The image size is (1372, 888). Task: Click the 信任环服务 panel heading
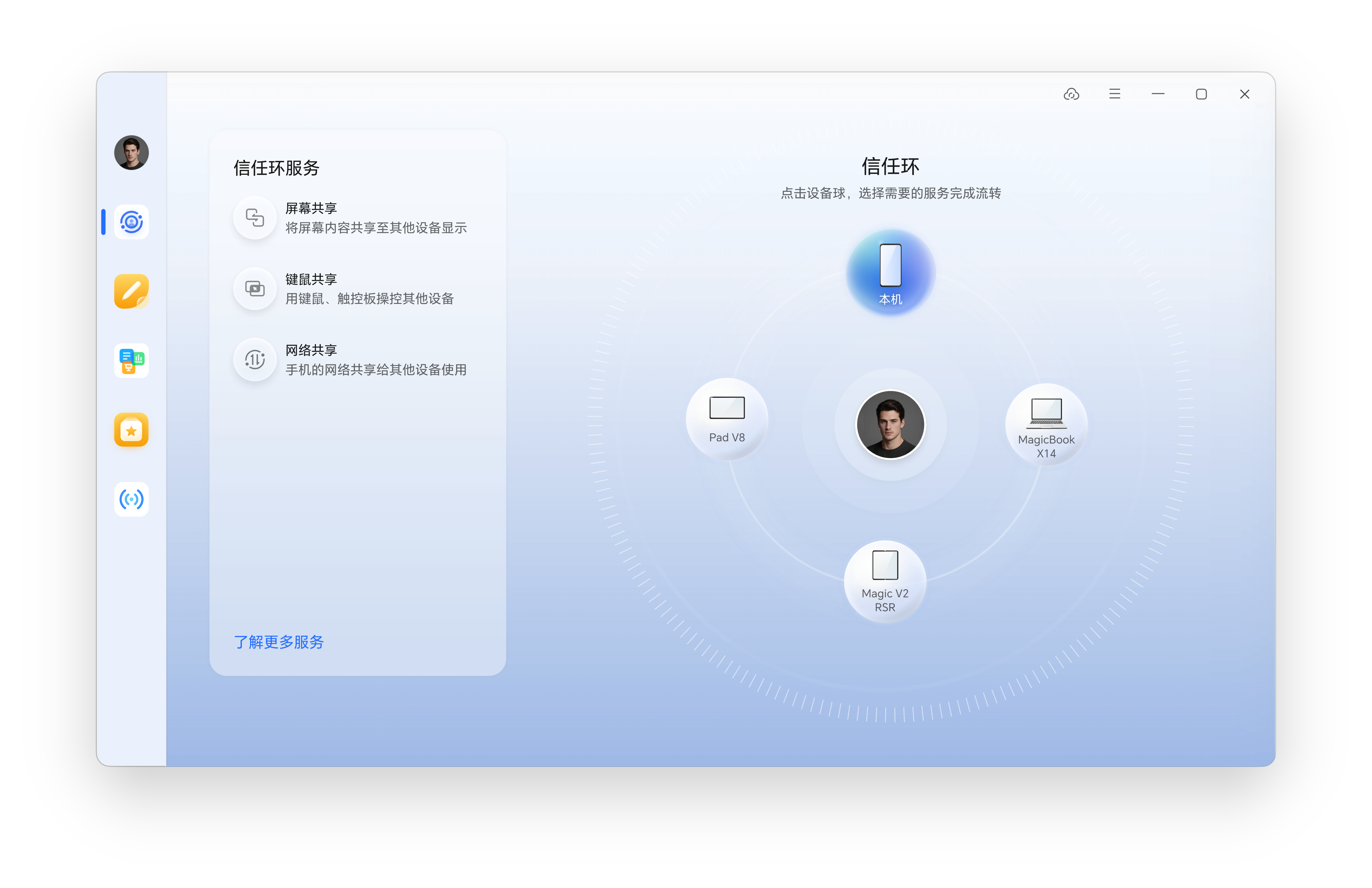[x=276, y=168]
